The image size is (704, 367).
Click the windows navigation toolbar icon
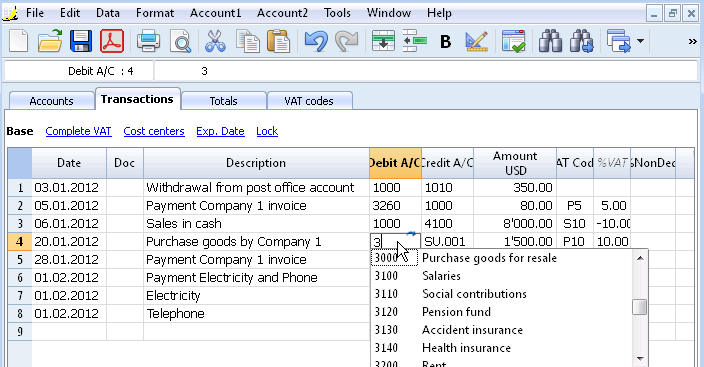click(x=619, y=41)
